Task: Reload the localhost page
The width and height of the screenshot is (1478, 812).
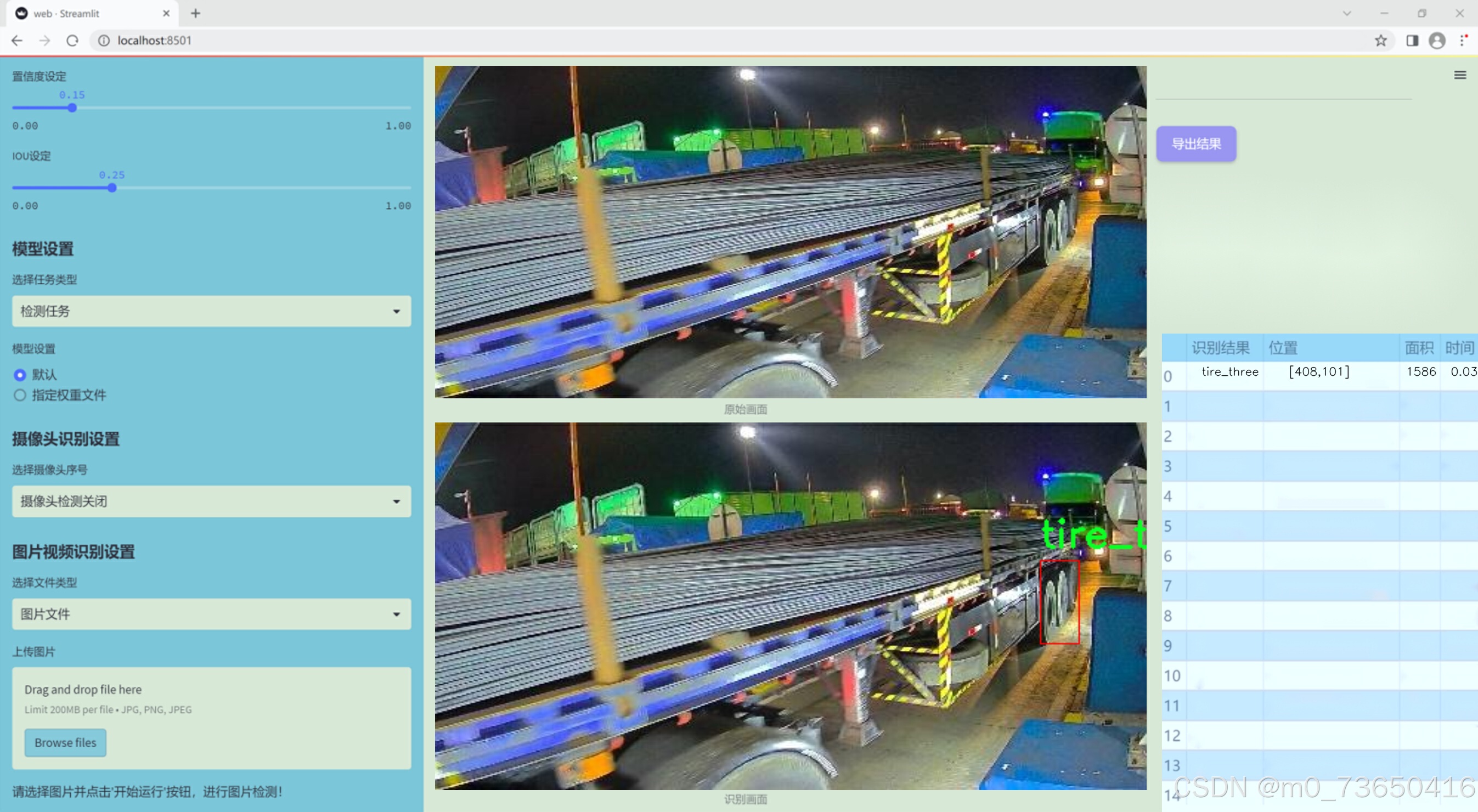Action: coord(72,41)
